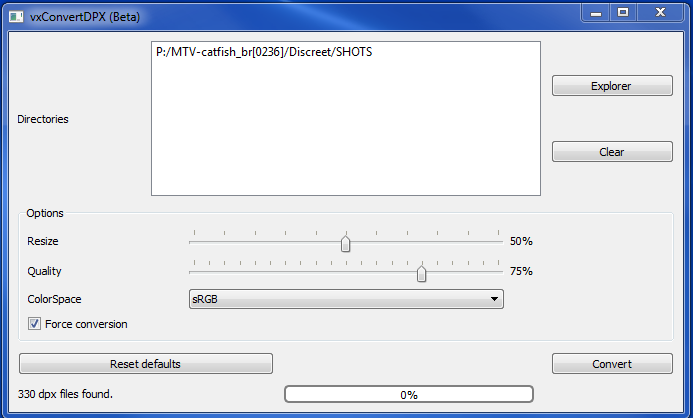Click the Quality slider's leftmost tick mark

pyautogui.click(x=194, y=262)
